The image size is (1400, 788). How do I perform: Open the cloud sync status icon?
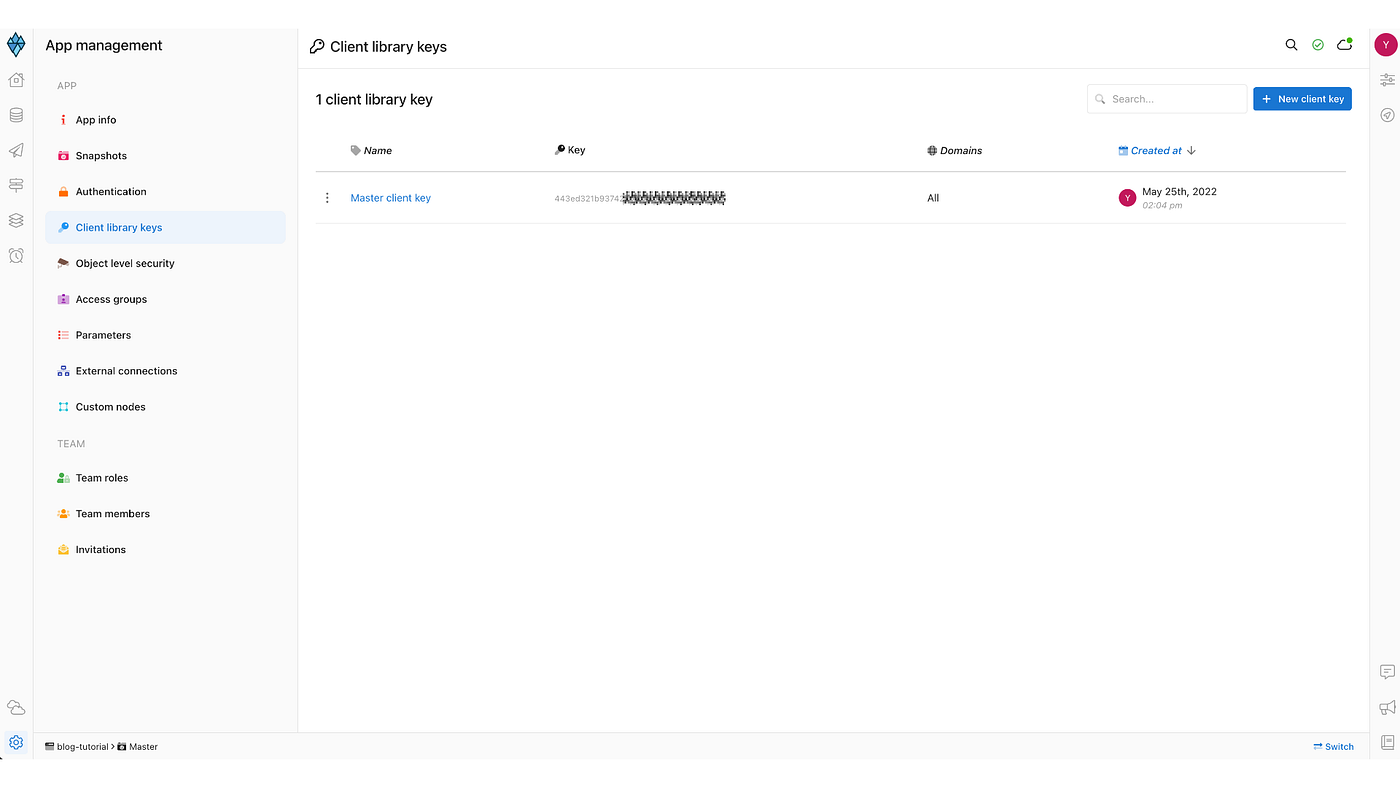[1343, 44]
